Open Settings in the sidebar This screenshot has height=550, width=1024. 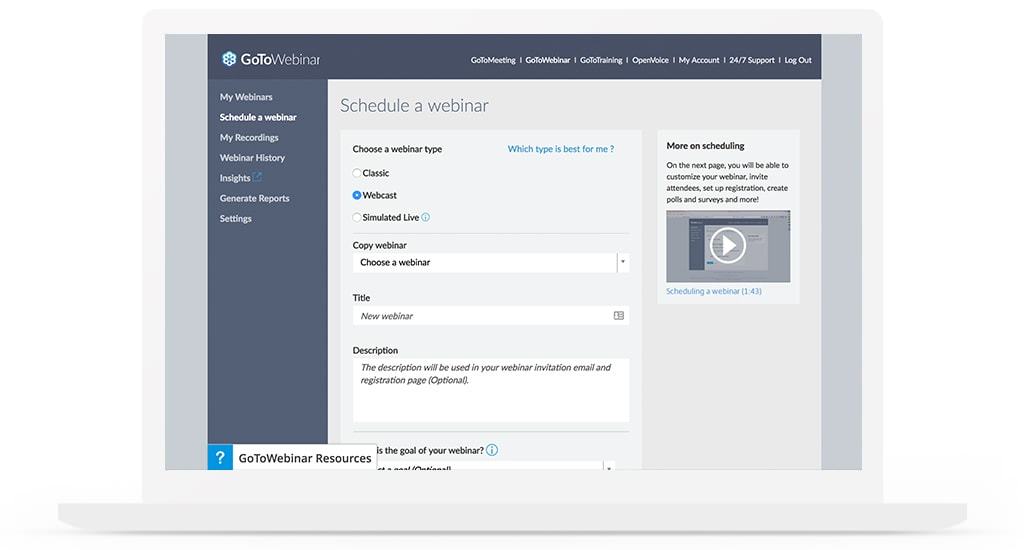[236, 218]
